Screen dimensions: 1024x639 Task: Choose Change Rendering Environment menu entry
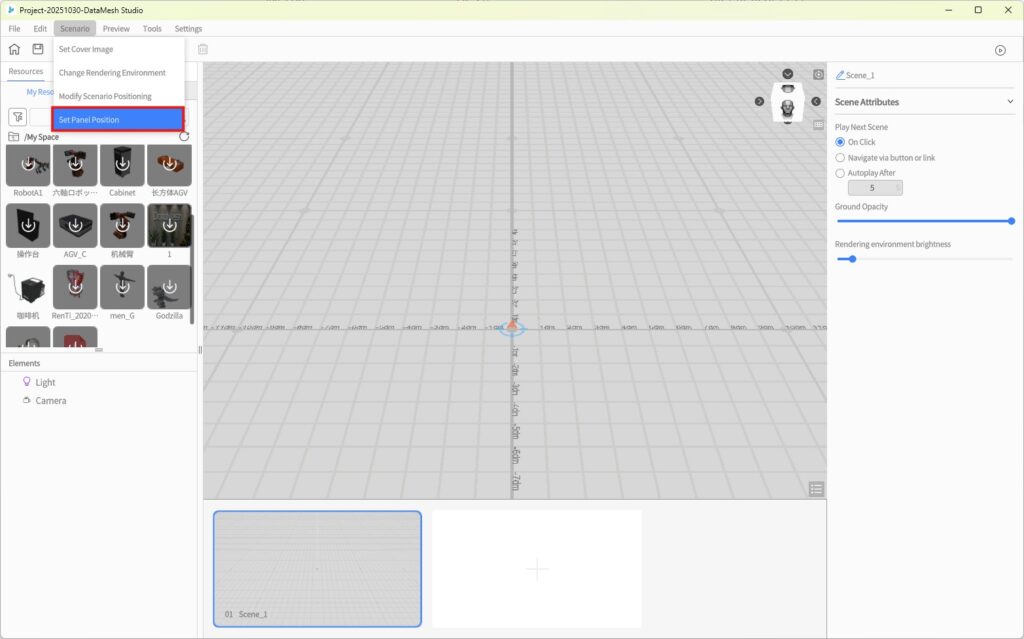112,73
